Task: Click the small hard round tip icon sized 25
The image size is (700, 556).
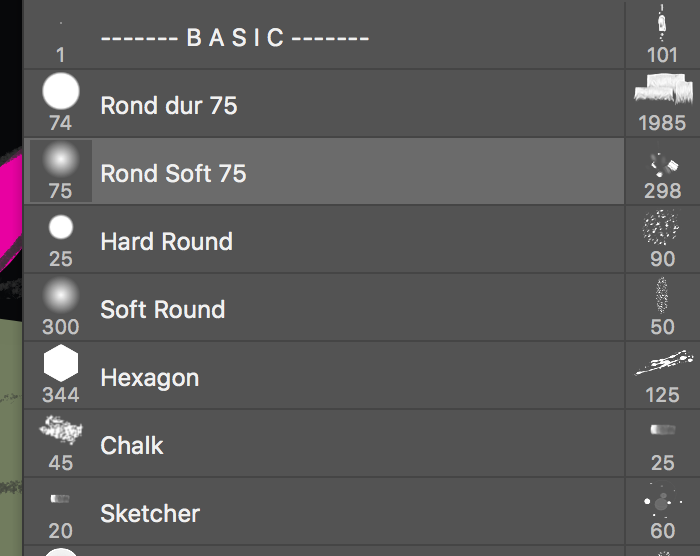Action: [61, 228]
